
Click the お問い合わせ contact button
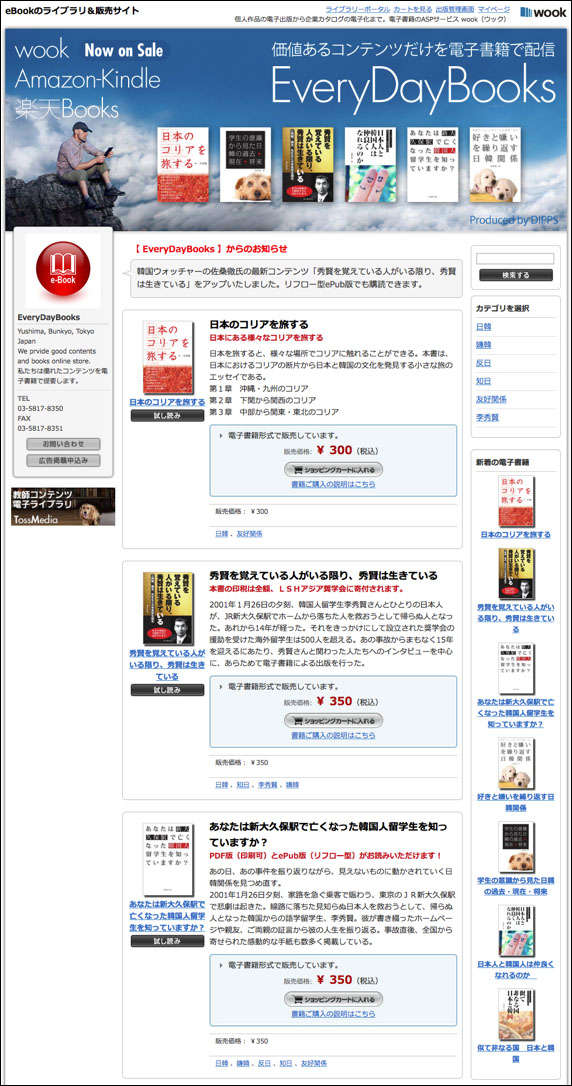63,444
